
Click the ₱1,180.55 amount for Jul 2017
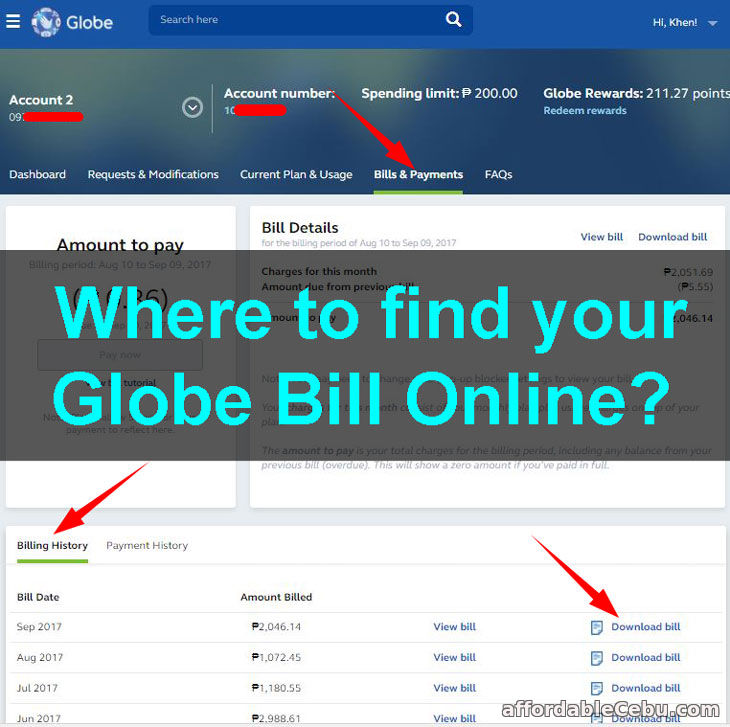(276, 688)
